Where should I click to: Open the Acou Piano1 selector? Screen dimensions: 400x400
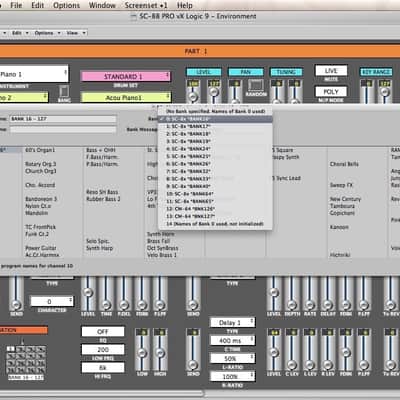coord(126,97)
